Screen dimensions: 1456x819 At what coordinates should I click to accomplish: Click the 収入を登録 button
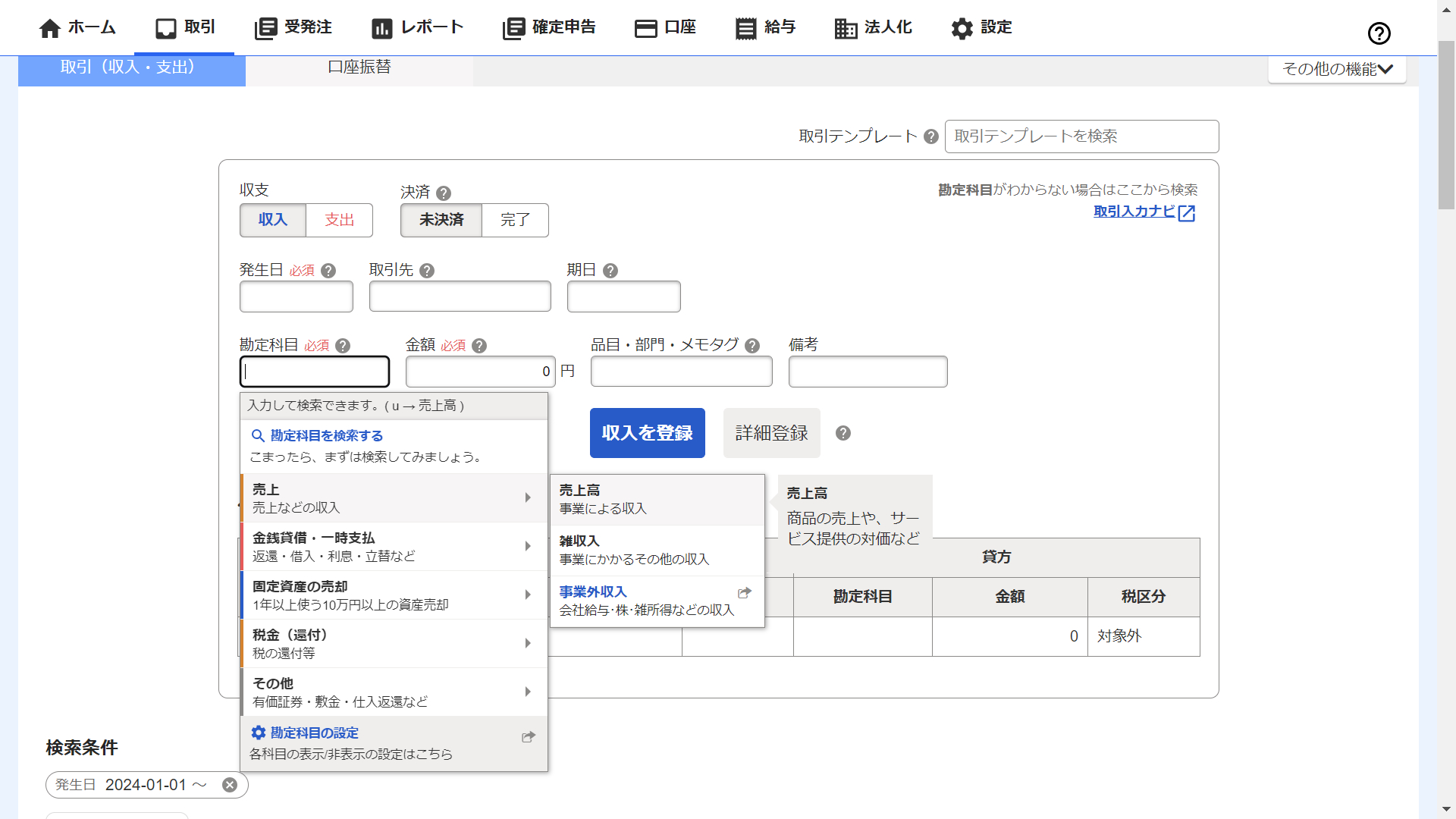647,433
